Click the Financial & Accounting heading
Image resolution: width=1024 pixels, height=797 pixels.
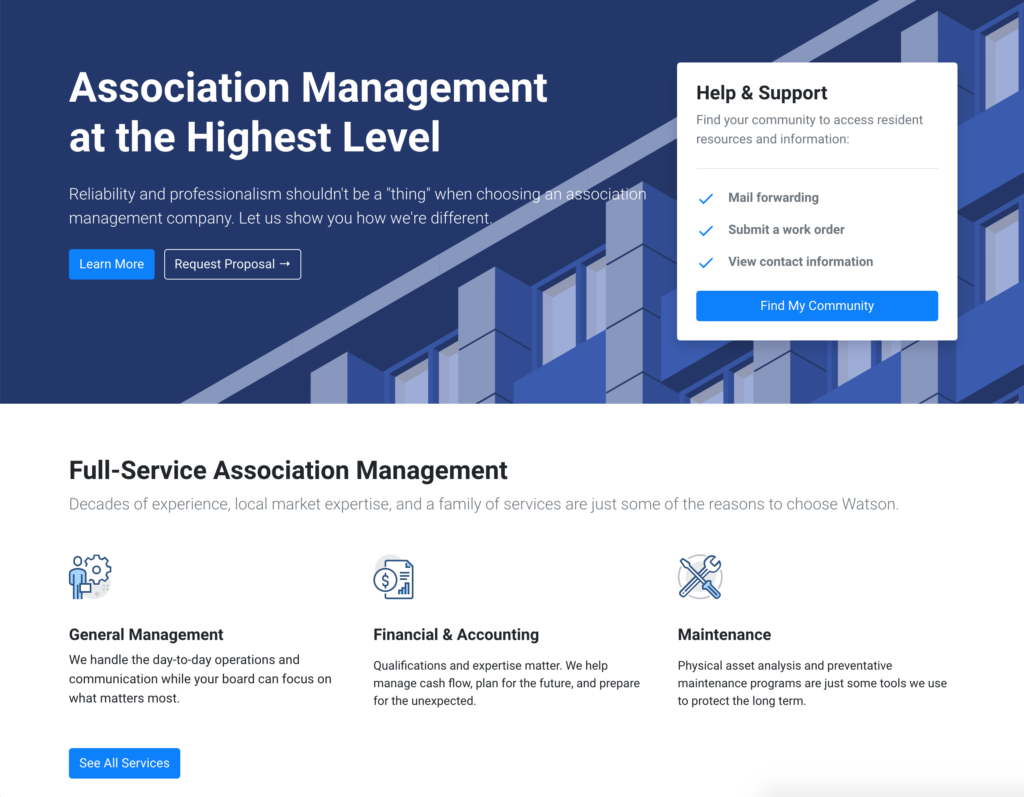click(x=456, y=634)
